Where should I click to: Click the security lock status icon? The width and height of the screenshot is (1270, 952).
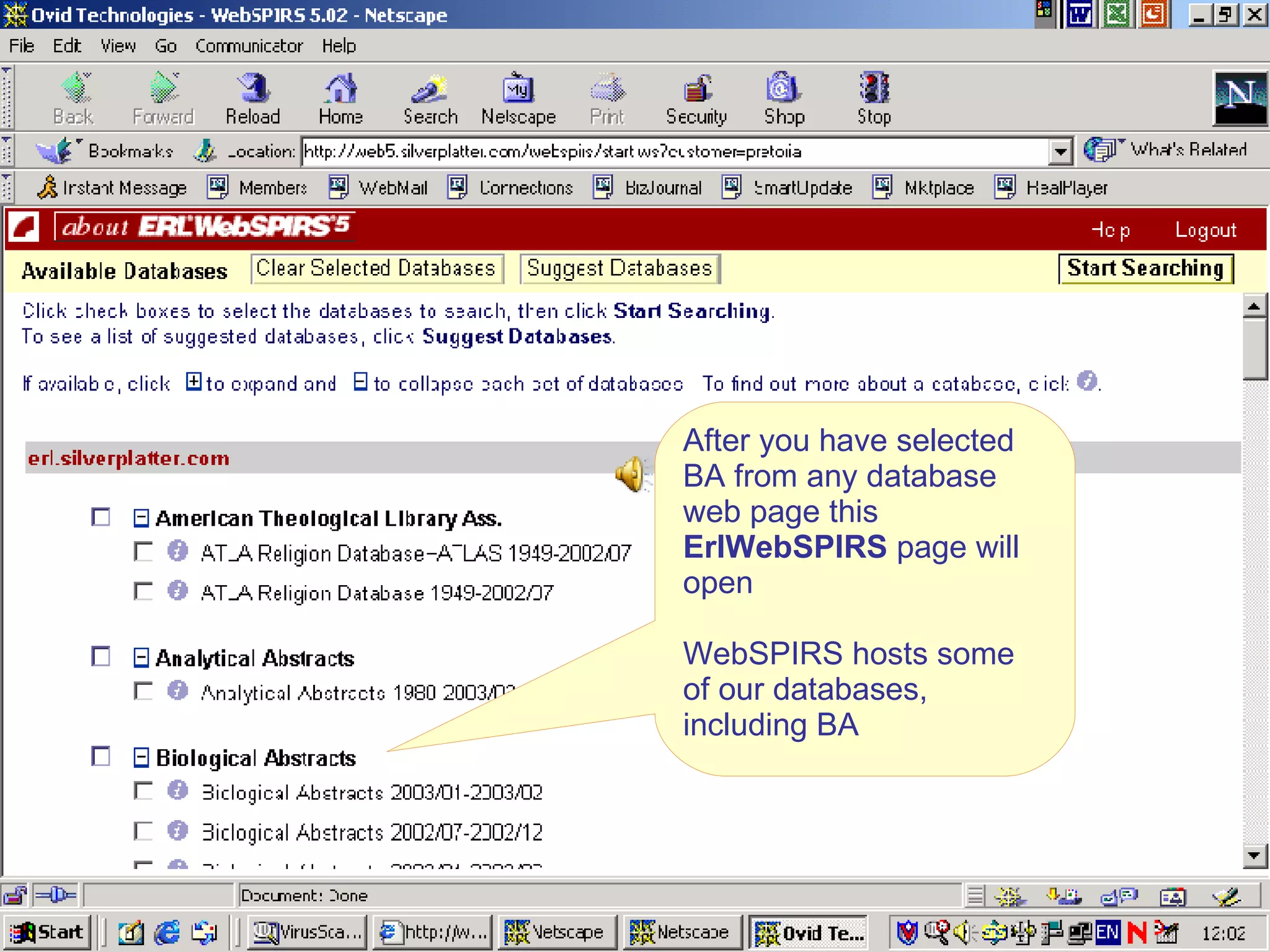click(15, 896)
